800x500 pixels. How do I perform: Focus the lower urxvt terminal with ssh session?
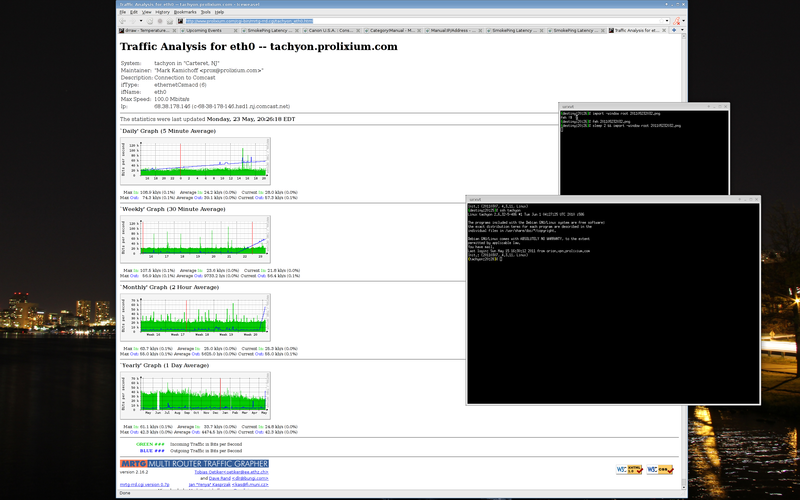pyautogui.click(x=613, y=303)
